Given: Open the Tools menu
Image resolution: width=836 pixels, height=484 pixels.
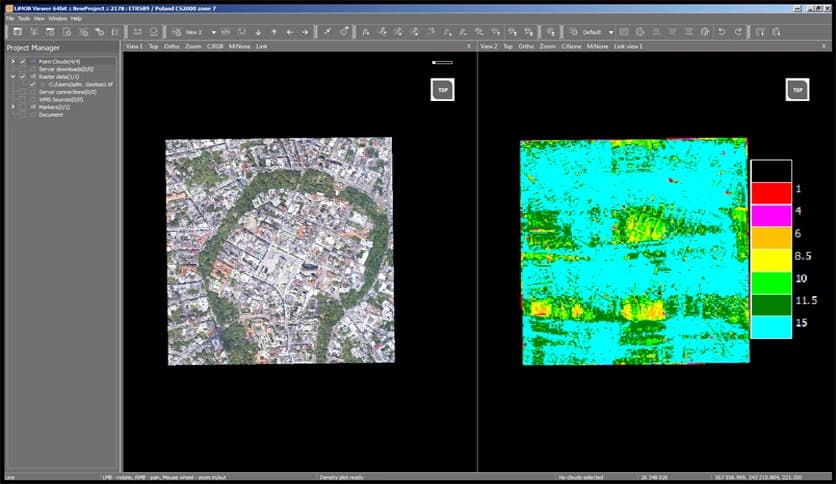Looking at the screenshot, I should pyautogui.click(x=24, y=19).
